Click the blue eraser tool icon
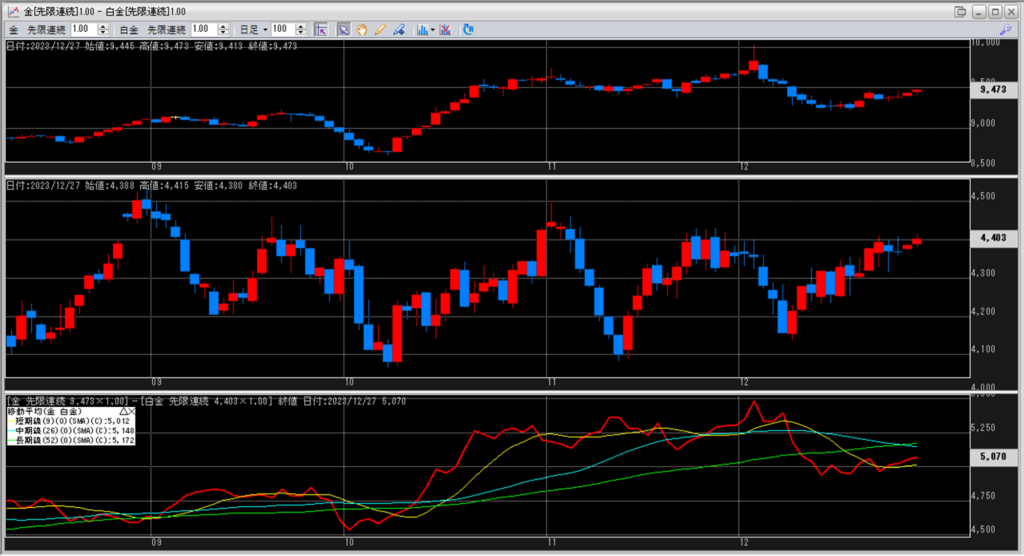This screenshot has width=1024, height=556. coord(398,30)
